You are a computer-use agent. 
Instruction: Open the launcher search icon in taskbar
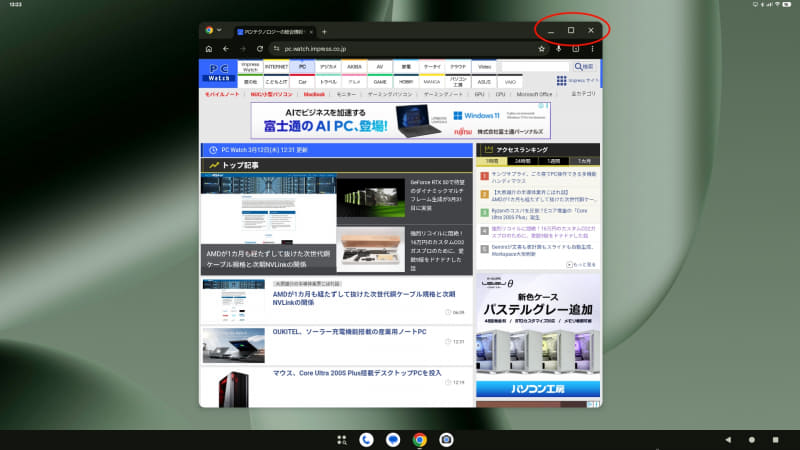pos(342,440)
